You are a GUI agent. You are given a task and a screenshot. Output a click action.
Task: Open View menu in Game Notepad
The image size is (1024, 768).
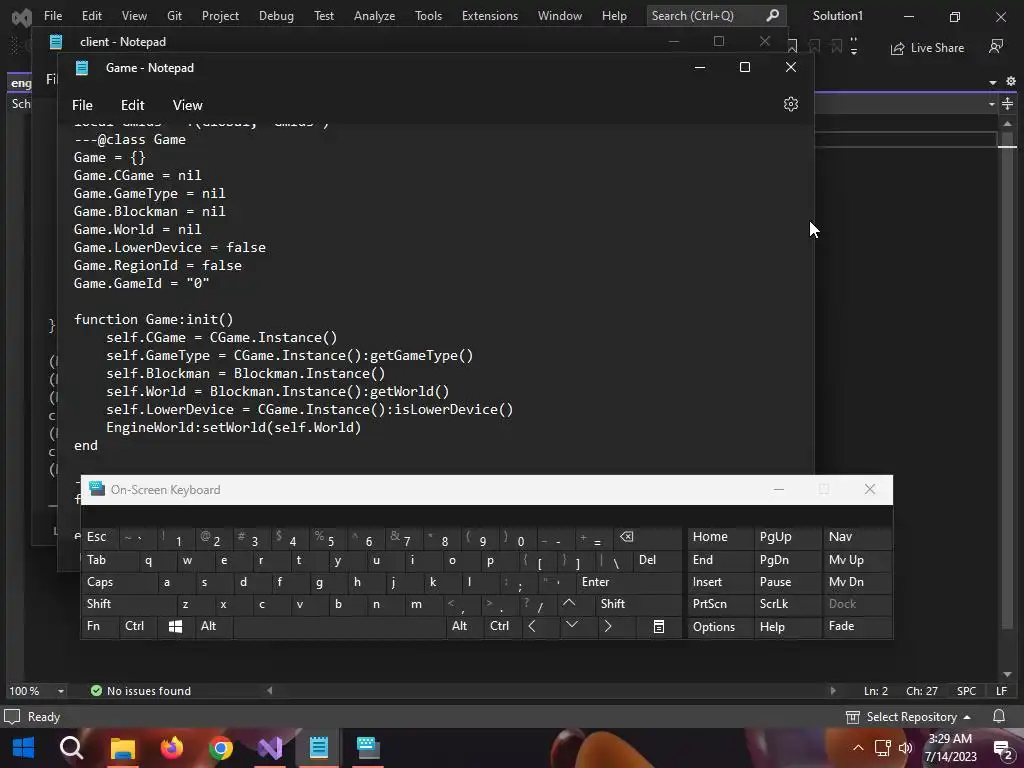187,105
